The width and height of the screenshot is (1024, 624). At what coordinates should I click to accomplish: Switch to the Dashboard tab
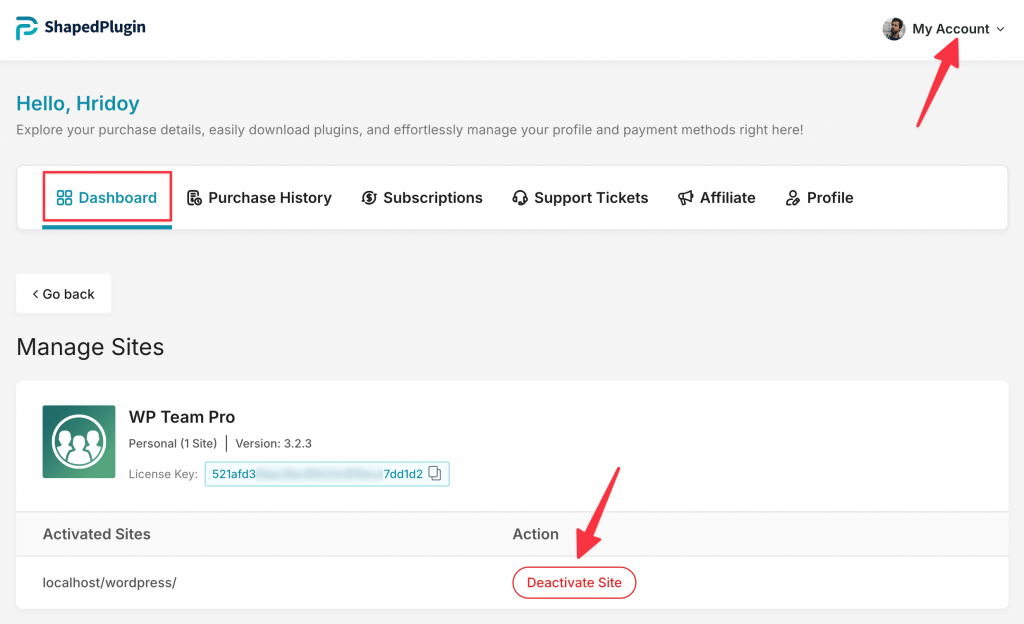tap(107, 198)
